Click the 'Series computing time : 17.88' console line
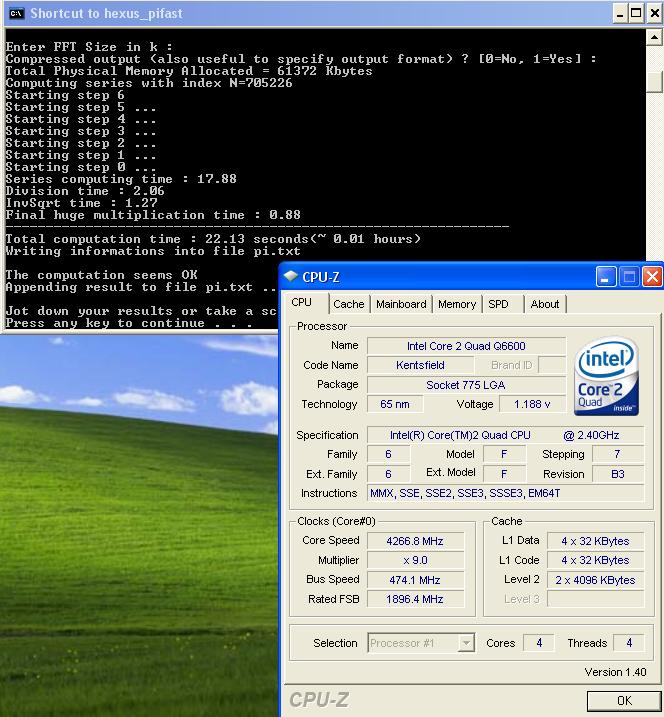The image size is (664, 717). [121, 179]
